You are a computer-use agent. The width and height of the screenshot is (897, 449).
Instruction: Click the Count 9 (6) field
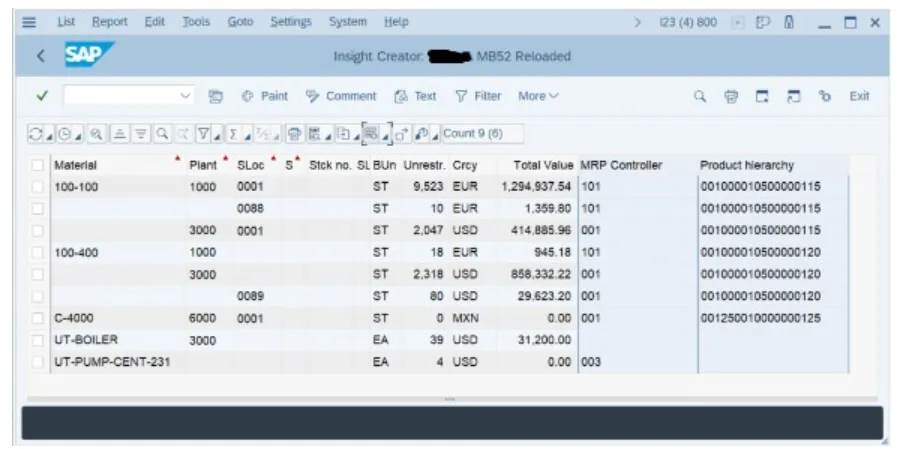[x=482, y=134]
